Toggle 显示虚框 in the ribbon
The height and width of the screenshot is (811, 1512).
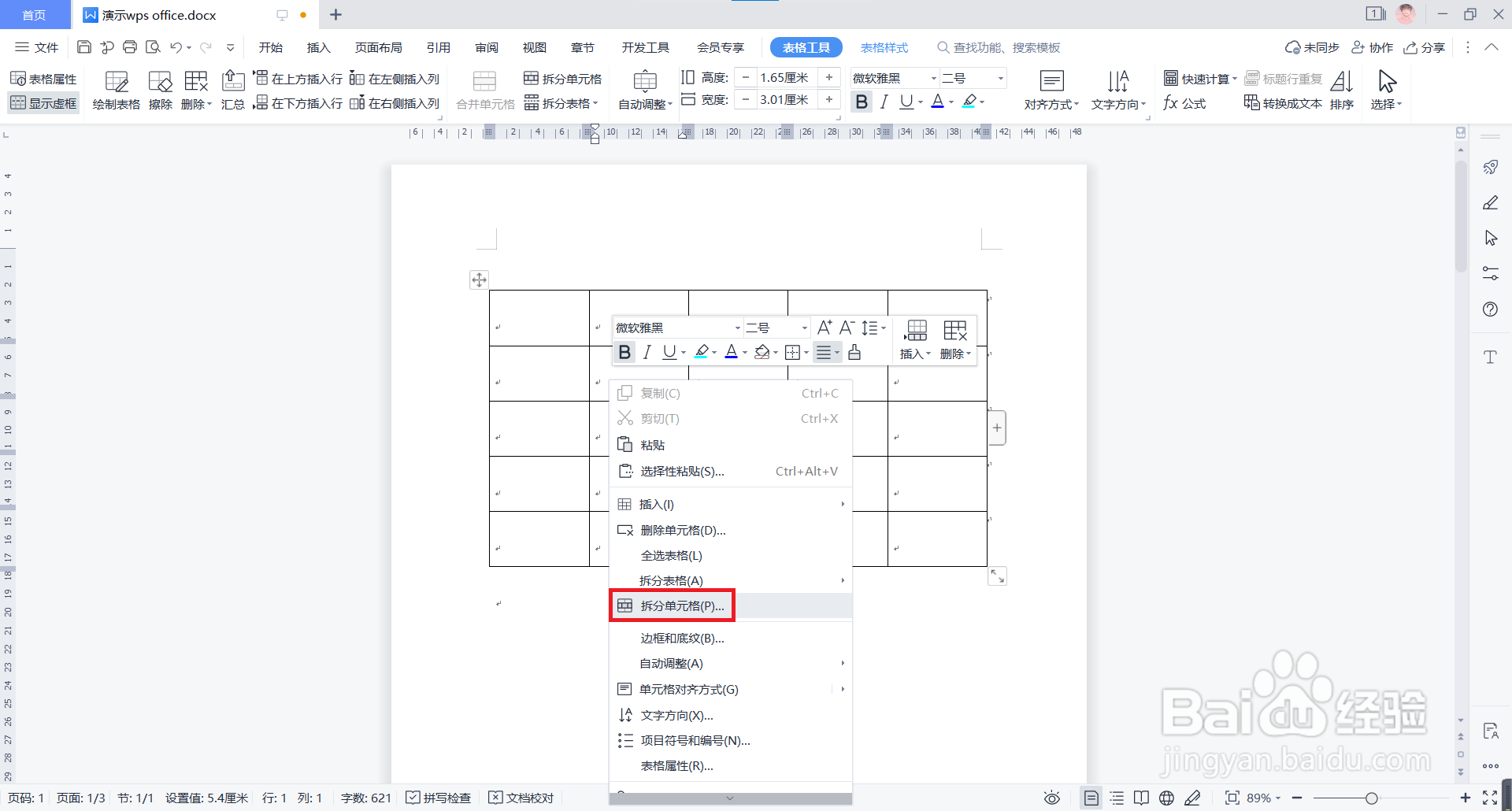tap(43, 103)
